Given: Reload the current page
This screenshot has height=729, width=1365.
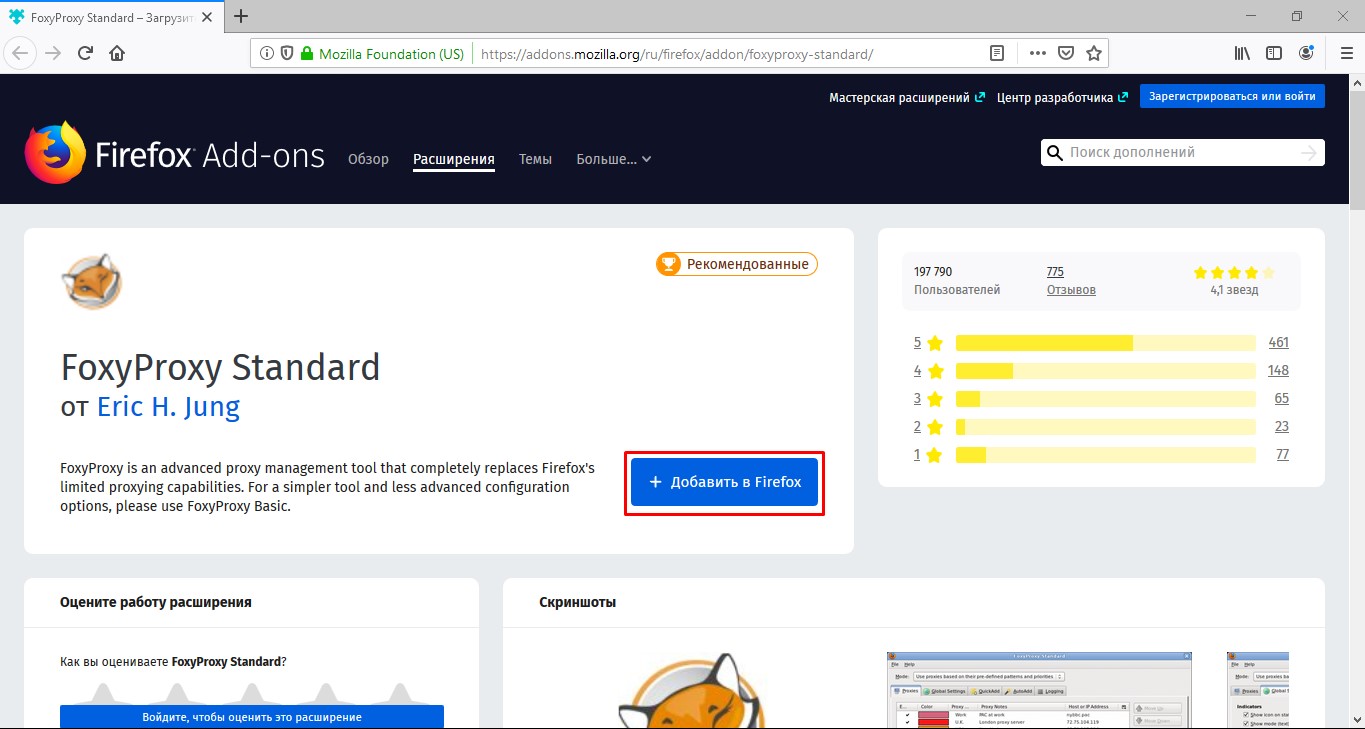Looking at the screenshot, I should coord(86,53).
